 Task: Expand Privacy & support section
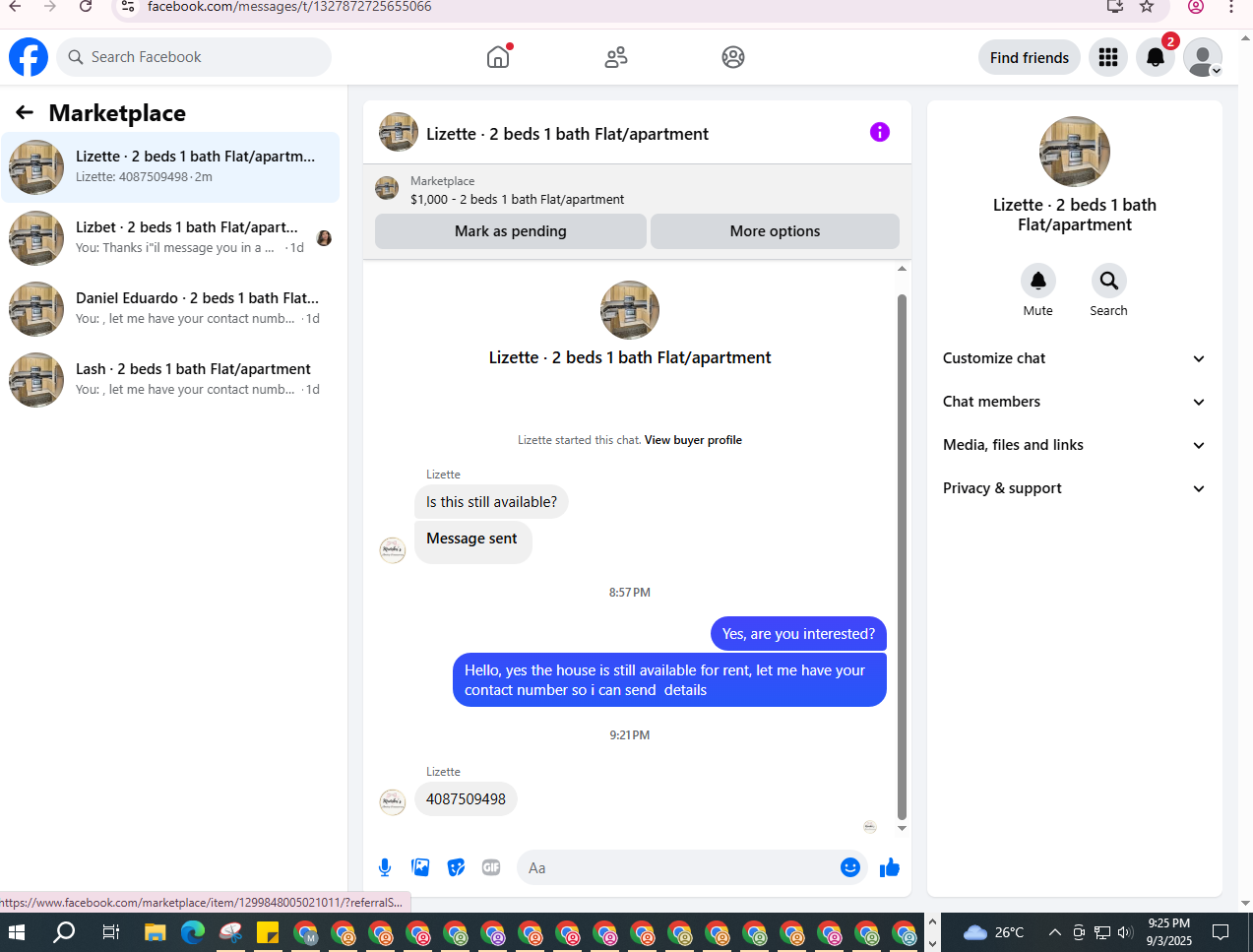1074,488
